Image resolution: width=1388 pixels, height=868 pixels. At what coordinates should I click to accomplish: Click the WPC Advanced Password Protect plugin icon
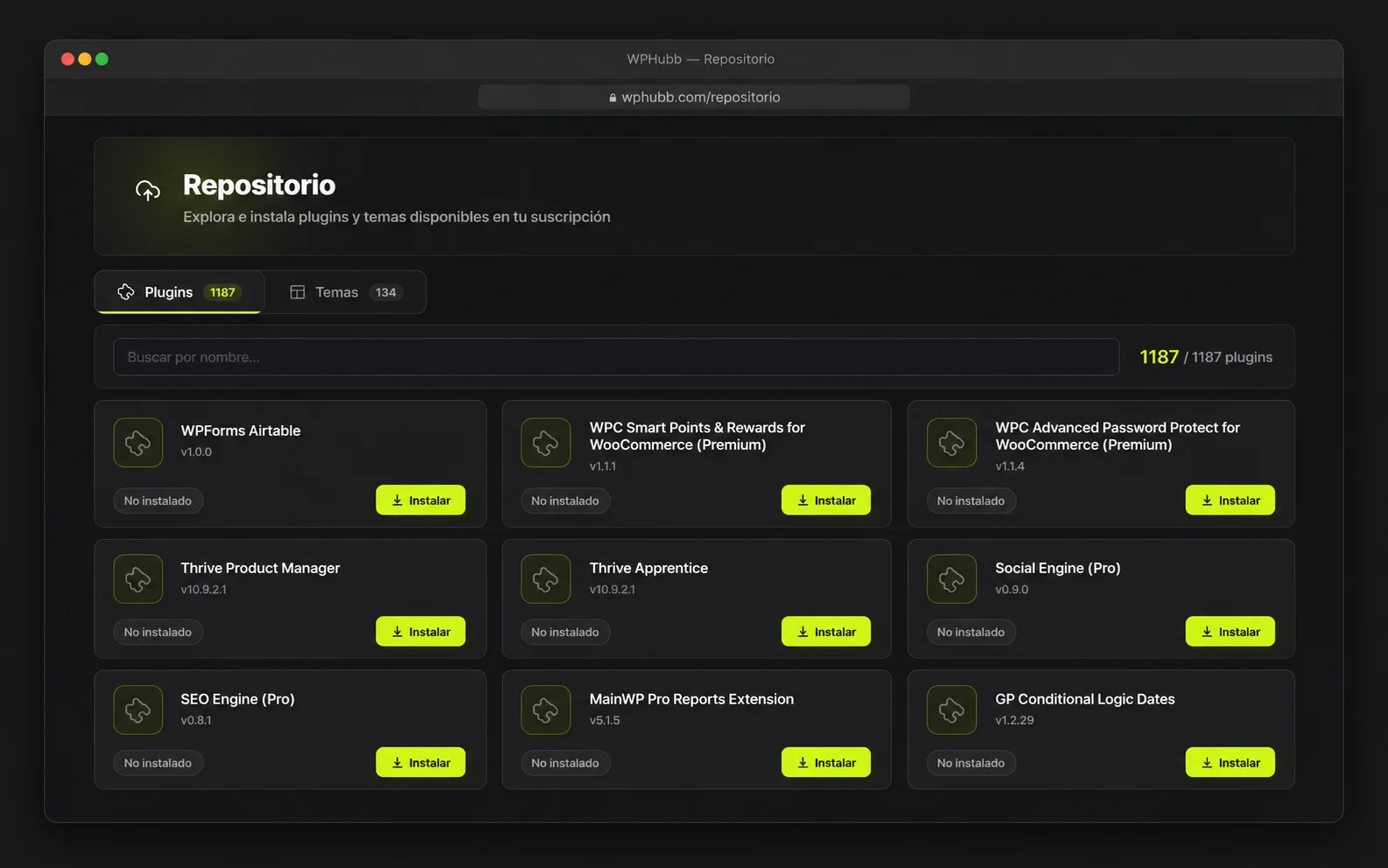click(x=951, y=443)
